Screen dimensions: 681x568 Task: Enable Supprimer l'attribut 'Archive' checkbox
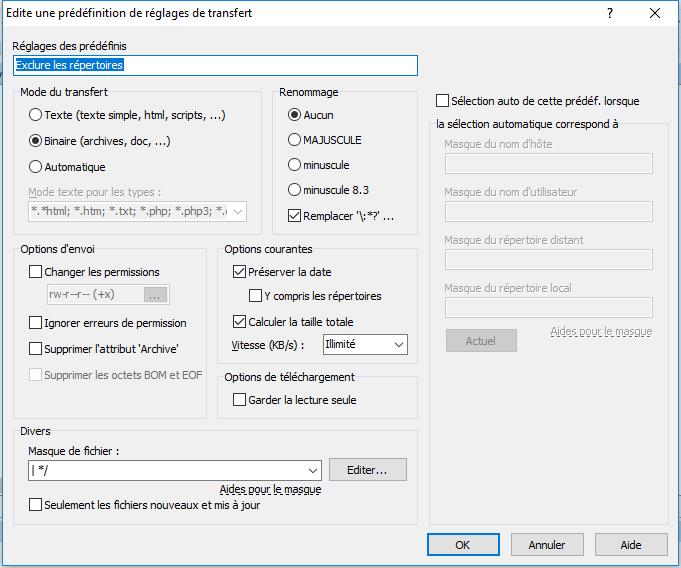click(x=35, y=349)
